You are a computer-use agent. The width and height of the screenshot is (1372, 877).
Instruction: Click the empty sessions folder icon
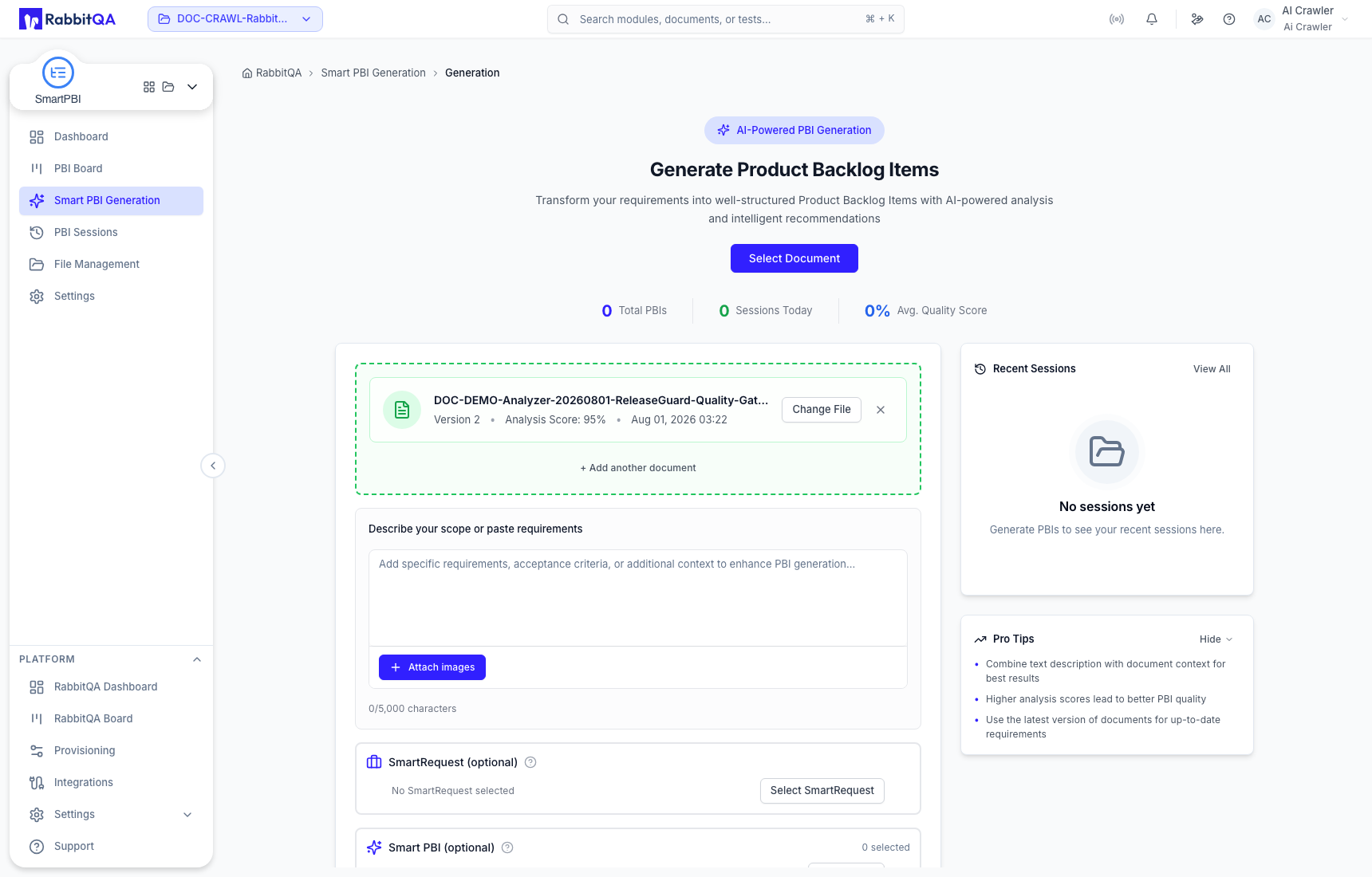click(1107, 452)
